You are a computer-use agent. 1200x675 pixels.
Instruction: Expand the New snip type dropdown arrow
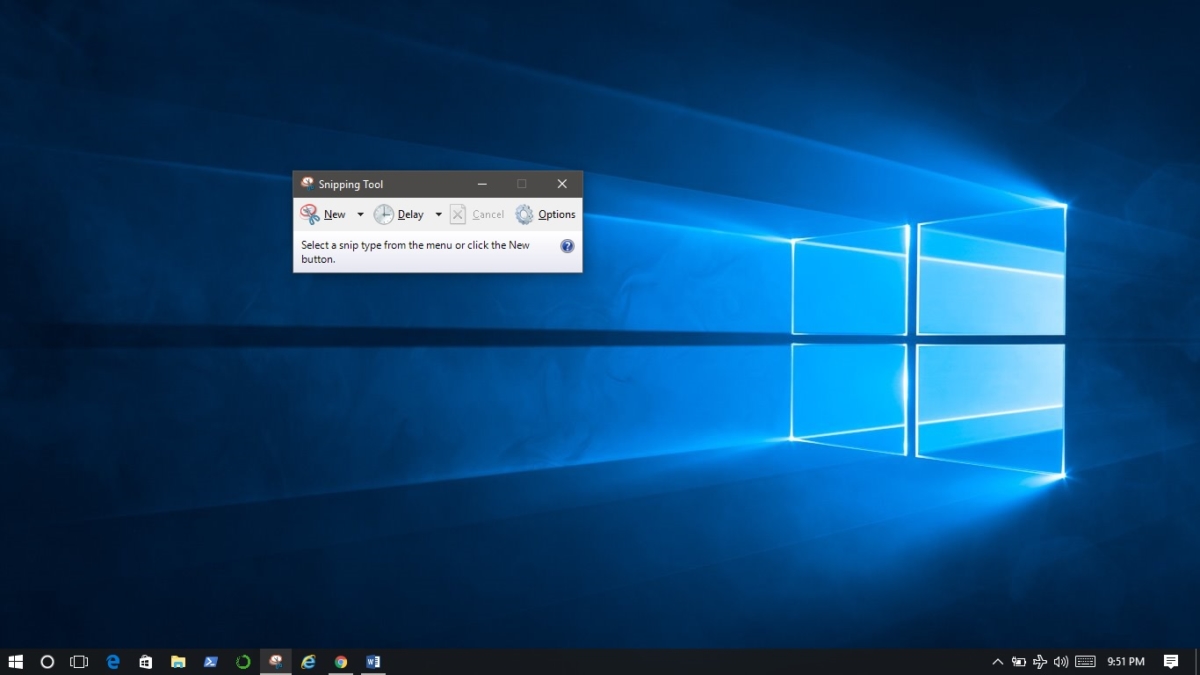coord(360,213)
